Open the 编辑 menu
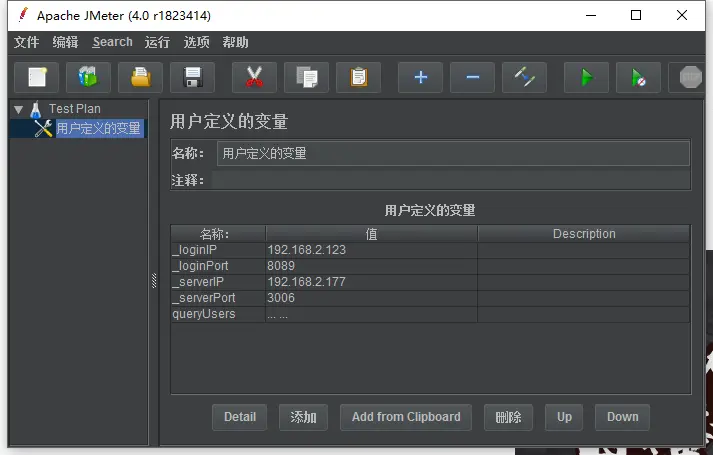713x455 pixels. point(65,42)
